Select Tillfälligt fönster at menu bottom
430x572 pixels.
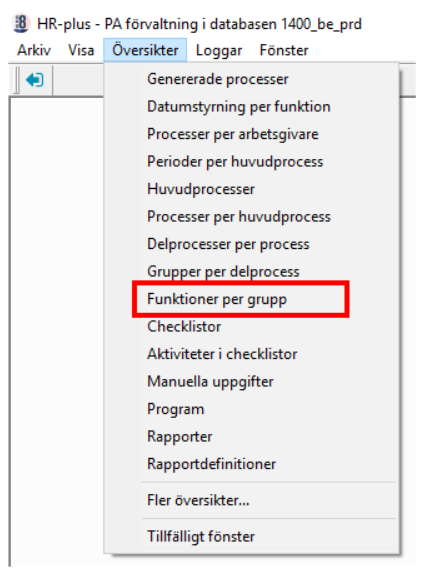[252, 537]
